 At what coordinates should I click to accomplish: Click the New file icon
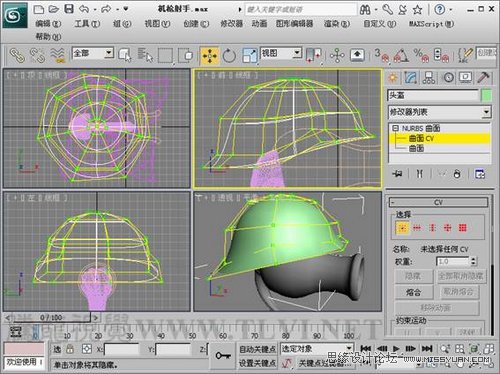(39, 9)
